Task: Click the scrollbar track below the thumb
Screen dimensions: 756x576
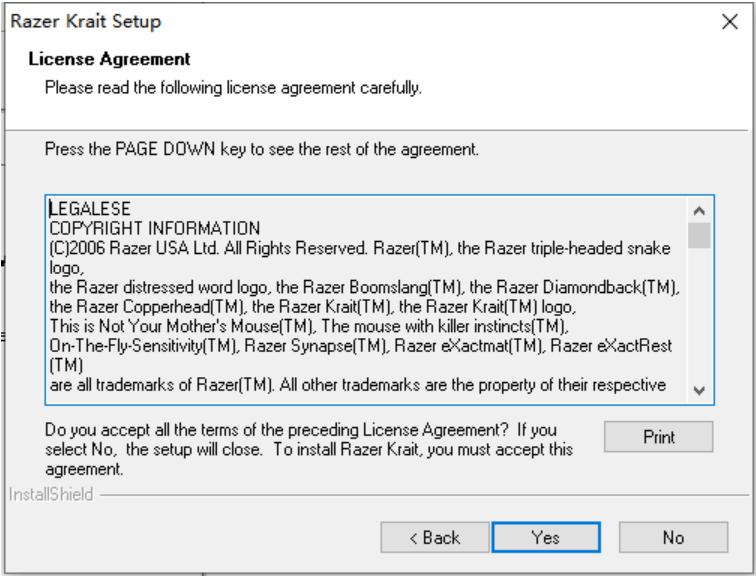Action: (x=699, y=320)
